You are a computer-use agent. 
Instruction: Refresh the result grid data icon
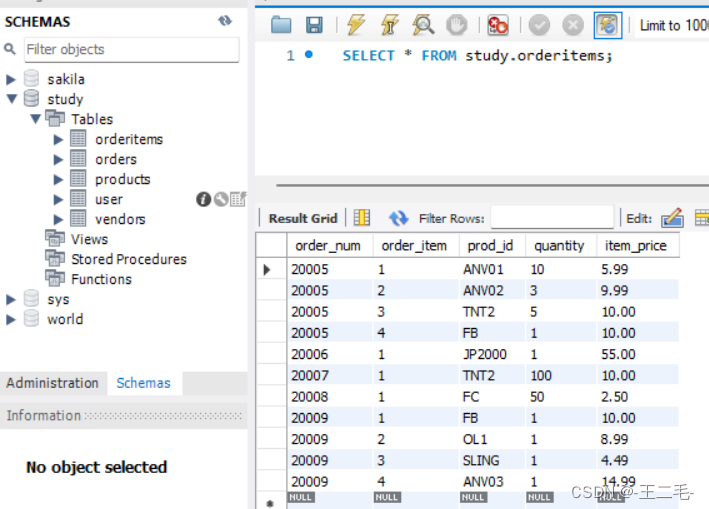pyautogui.click(x=398, y=218)
